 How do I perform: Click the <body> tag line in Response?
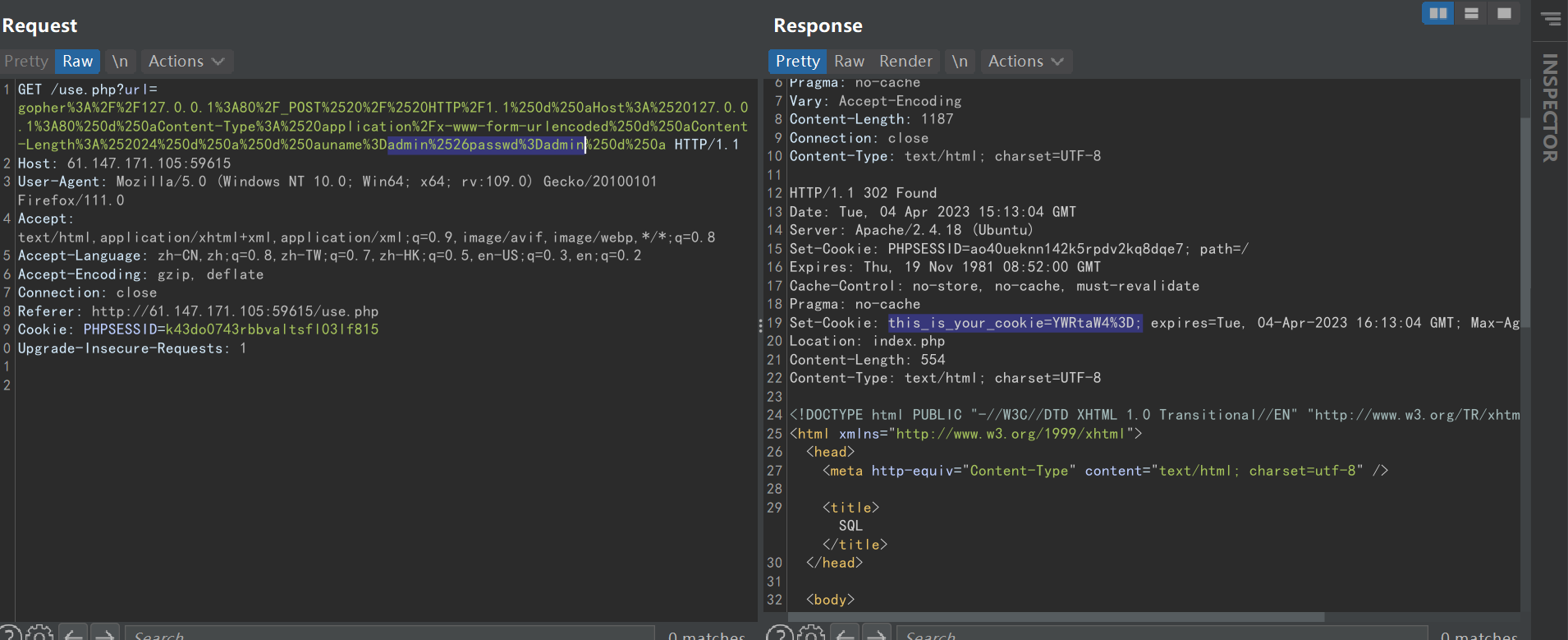tap(830, 600)
